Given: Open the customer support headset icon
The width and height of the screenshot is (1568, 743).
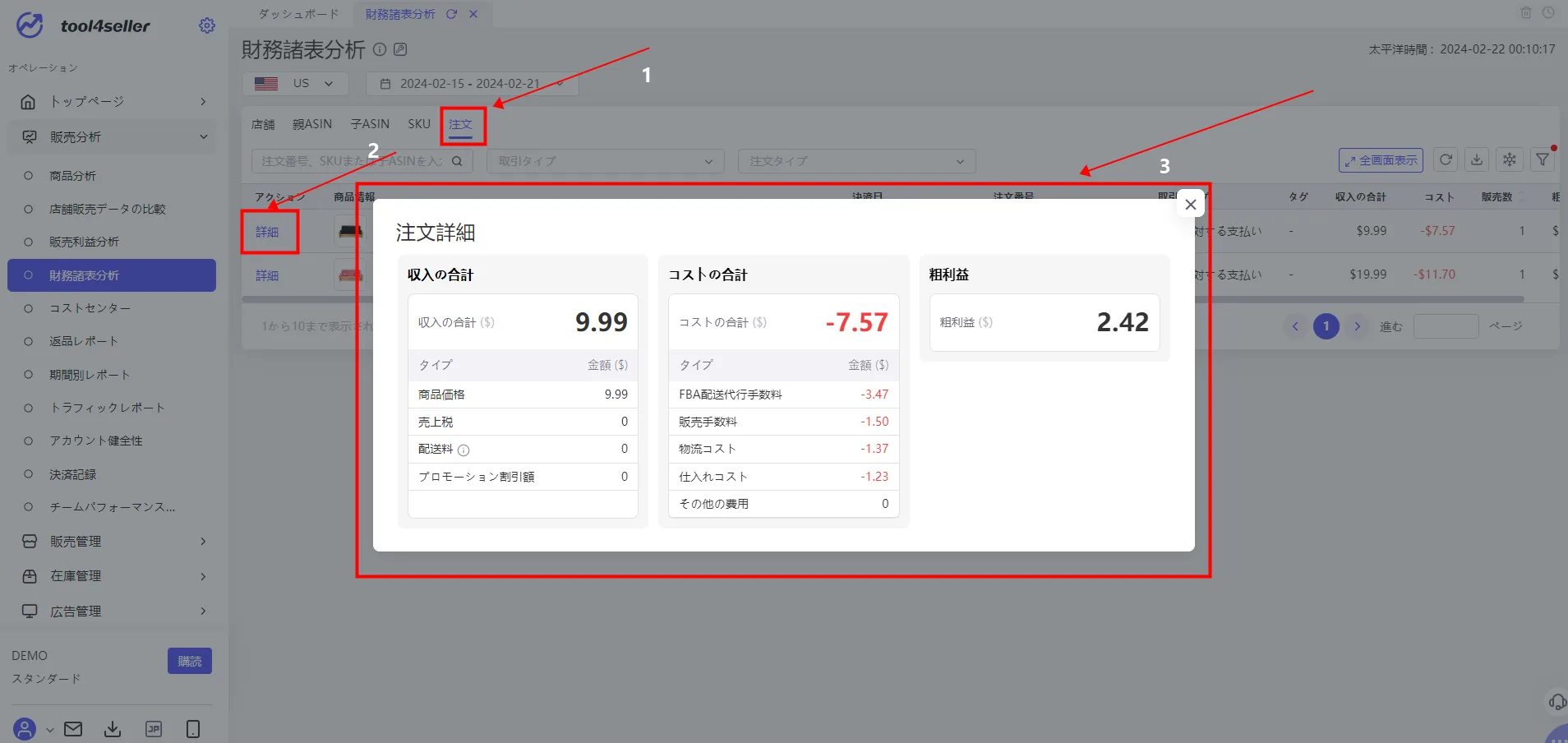Looking at the screenshot, I should (1556, 701).
